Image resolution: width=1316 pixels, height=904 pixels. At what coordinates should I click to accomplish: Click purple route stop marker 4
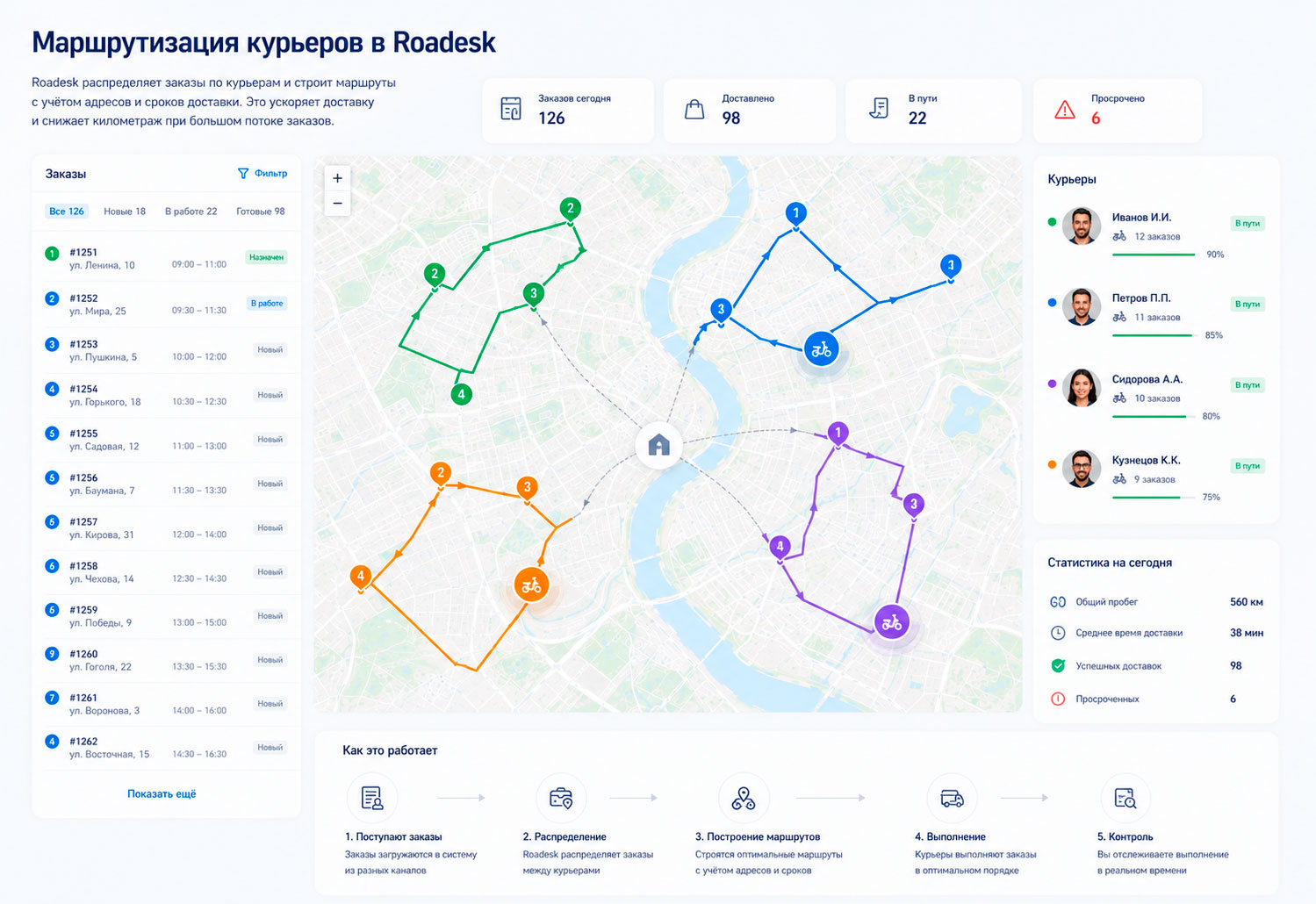(x=780, y=548)
